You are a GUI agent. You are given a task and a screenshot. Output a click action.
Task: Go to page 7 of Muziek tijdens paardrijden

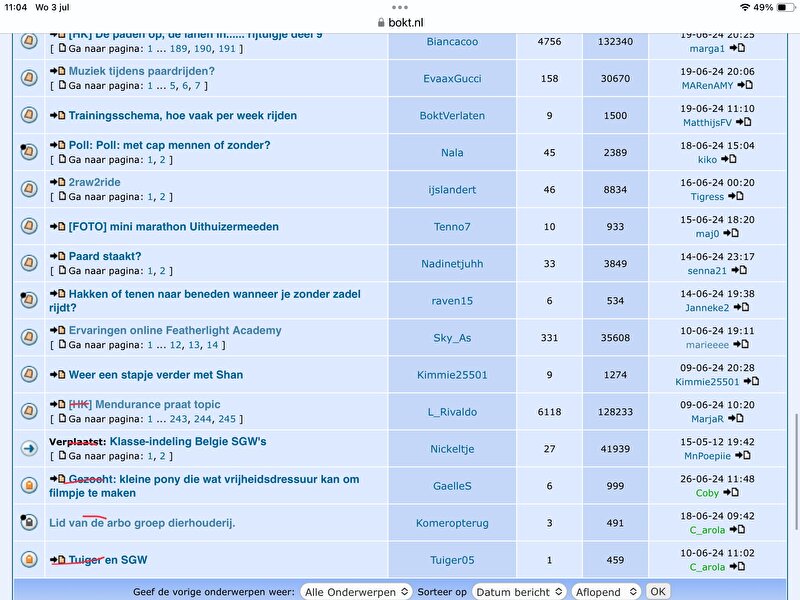197,86
